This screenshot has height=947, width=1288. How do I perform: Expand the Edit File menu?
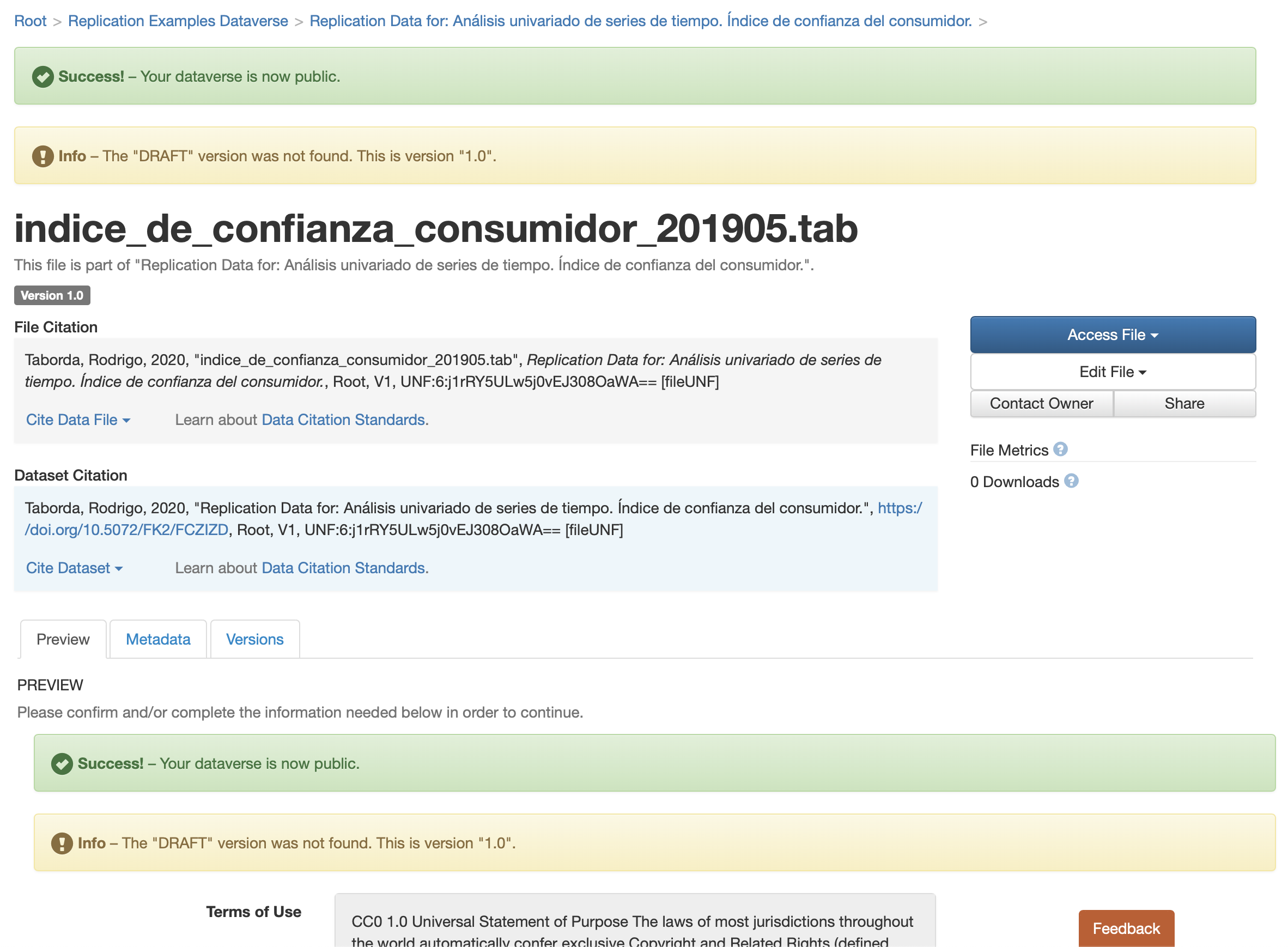1111,372
